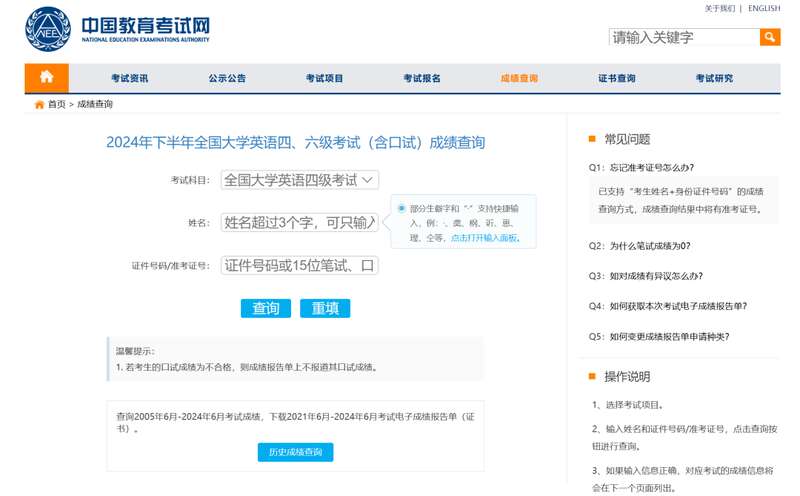800x496 pixels.
Task: Select the 证书查询 navigation tab
Action: [616, 79]
